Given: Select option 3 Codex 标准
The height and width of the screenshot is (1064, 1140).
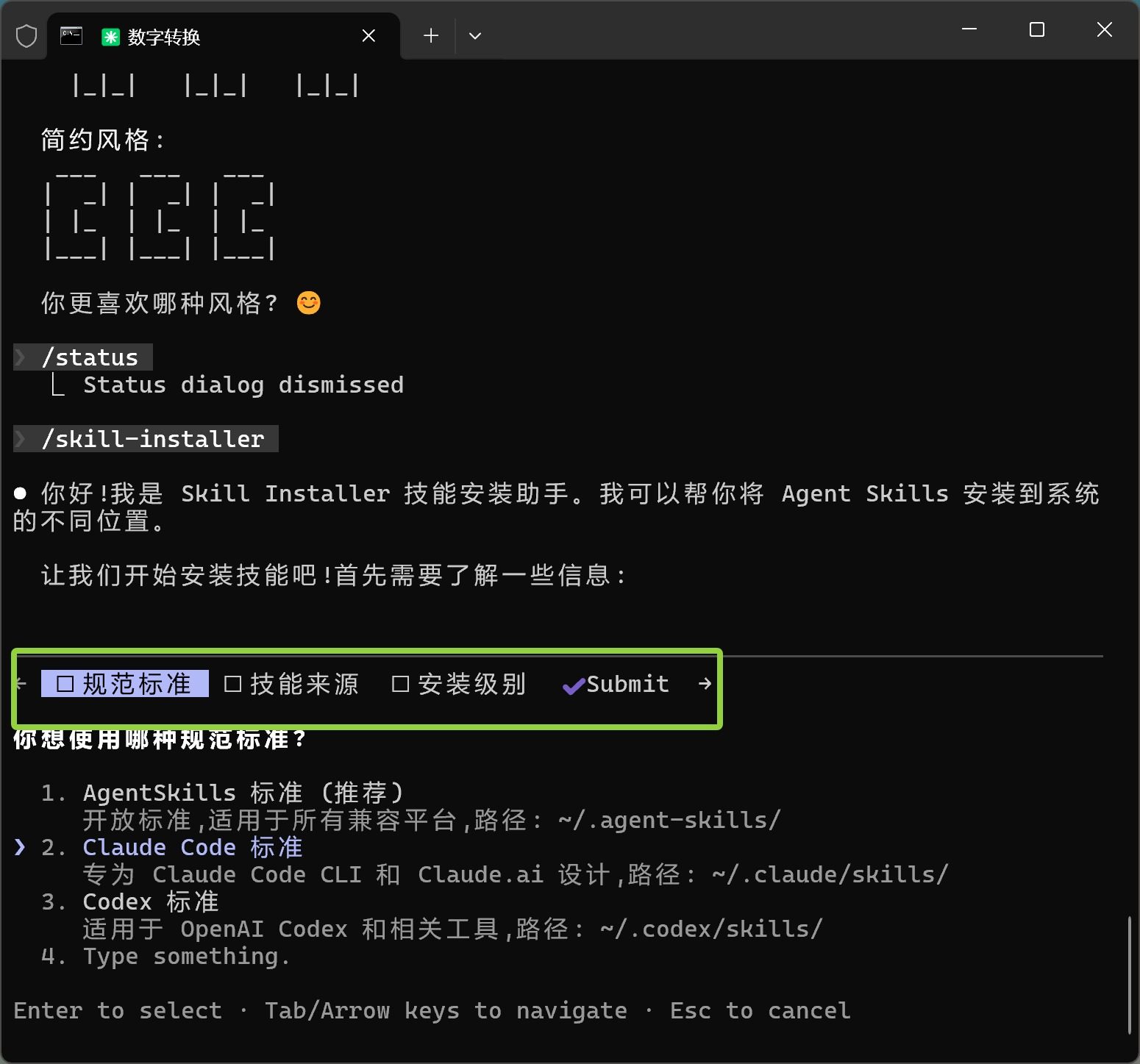Looking at the screenshot, I should tap(150, 901).
